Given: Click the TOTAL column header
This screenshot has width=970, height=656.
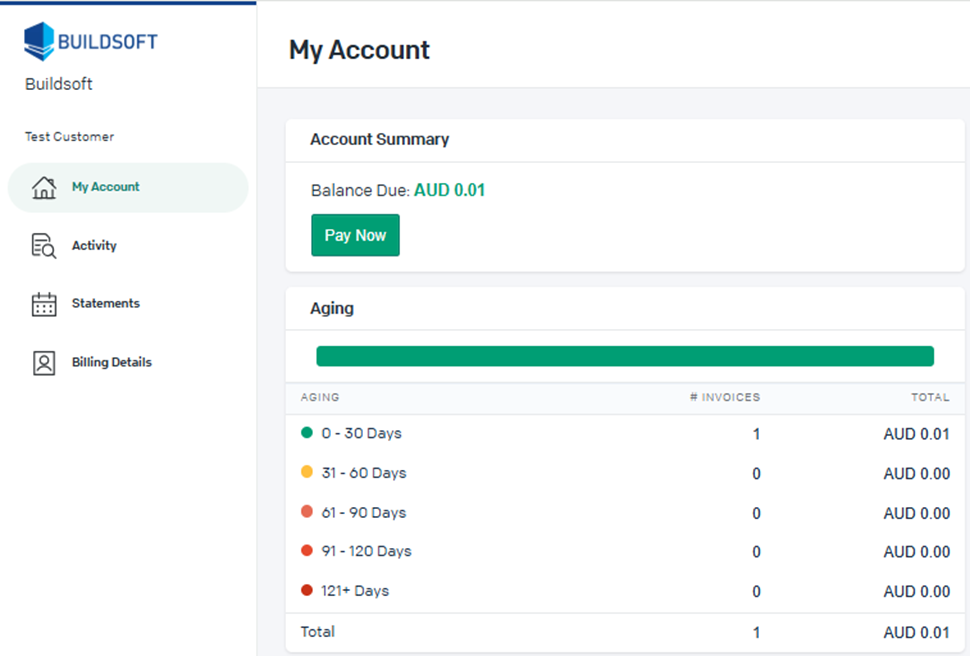Looking at the screenshot, I should pyautogui.click(x=929, y=397).
